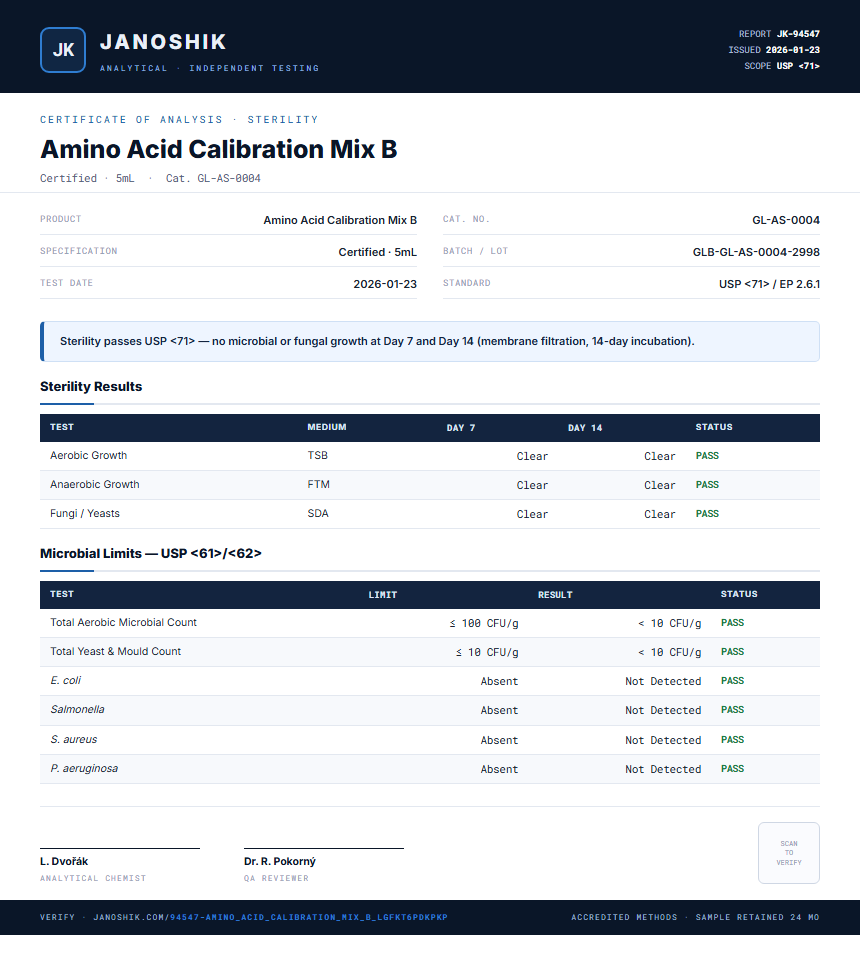Click the PASS status for Salmonella
This screenshot has height=963, width=860.
(732, 709)
